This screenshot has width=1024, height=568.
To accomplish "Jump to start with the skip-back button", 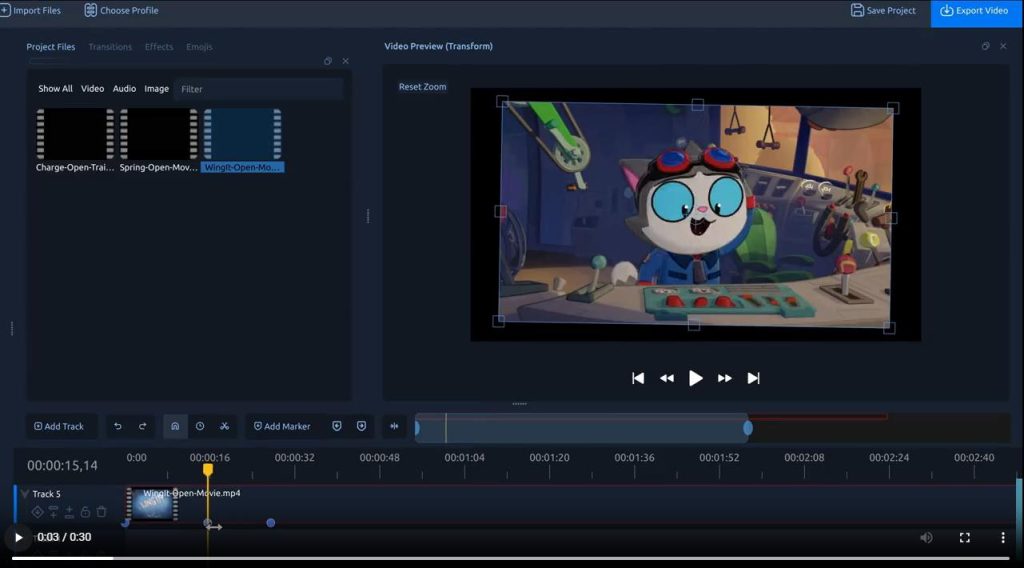I will [638, 378].
